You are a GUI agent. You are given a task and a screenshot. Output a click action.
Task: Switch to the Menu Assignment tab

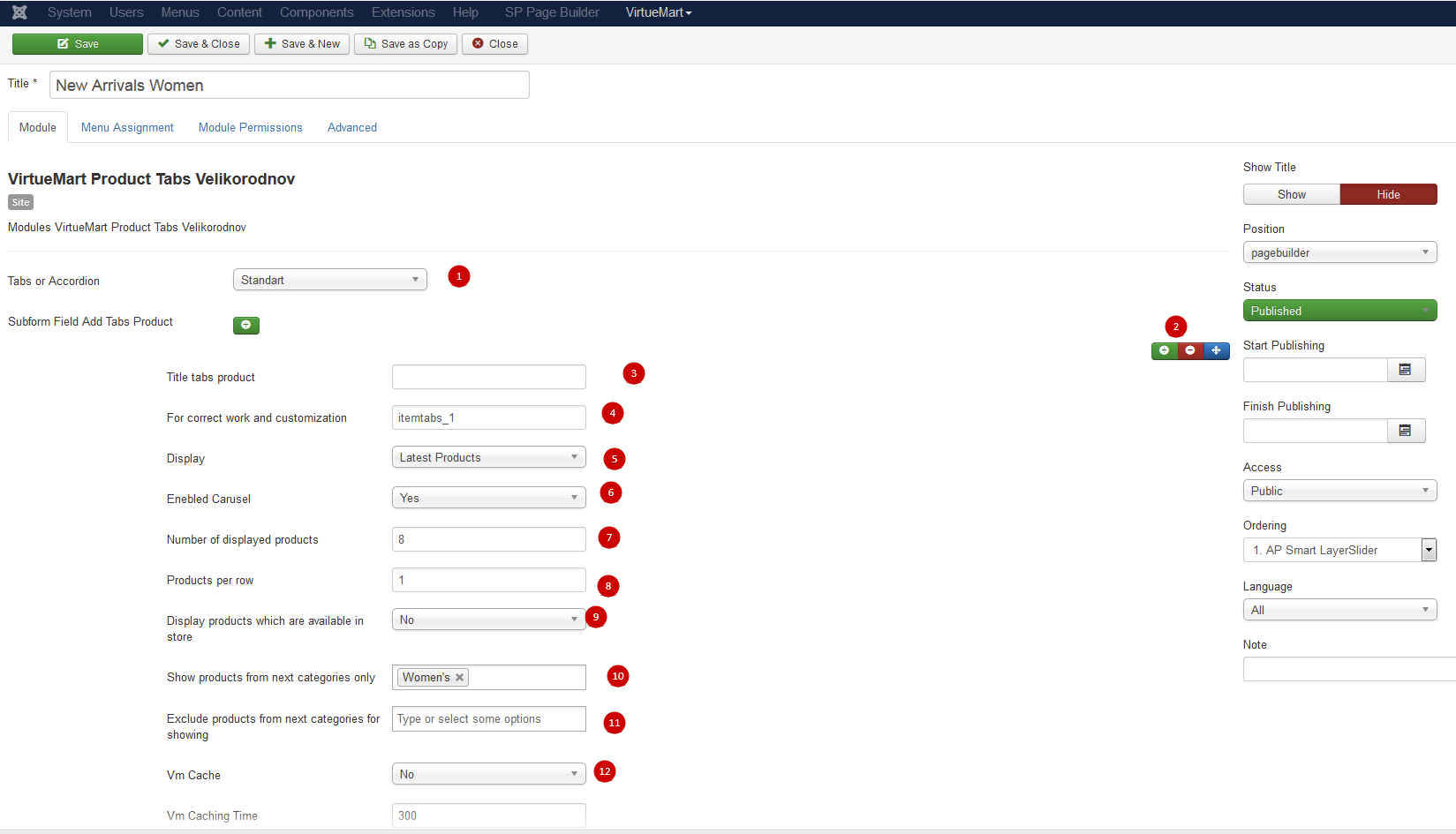(x=127, y=128)
